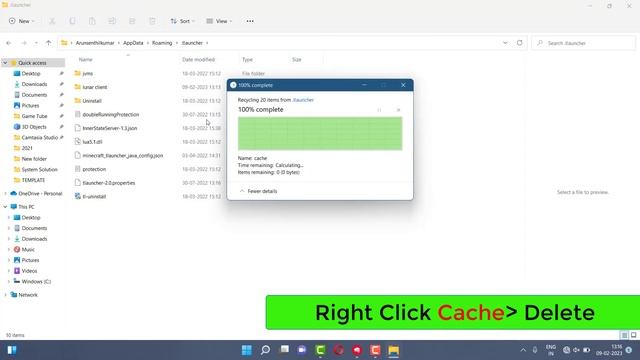Click the Copy toolbar icon
Image resolution: width=640 pixels, height=360 pixels.
(72, 21)
